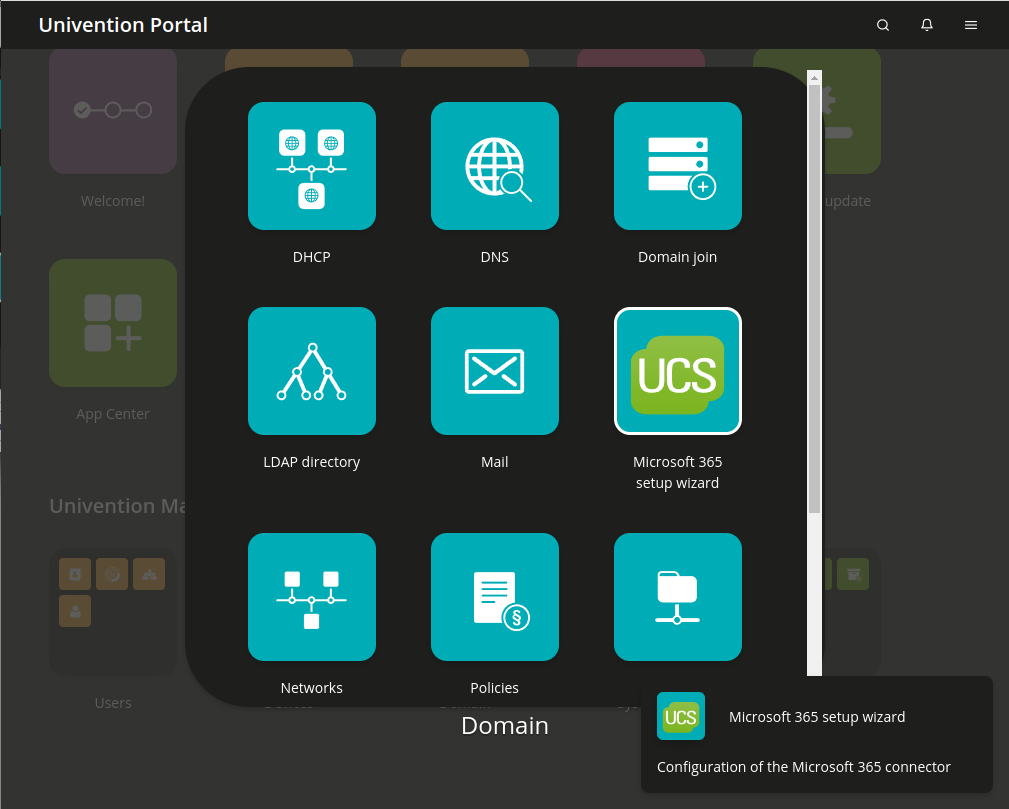This screenshot has height=809, width=1009.
Task: Click the 'DHCP' label text
Action: (311, 257)
